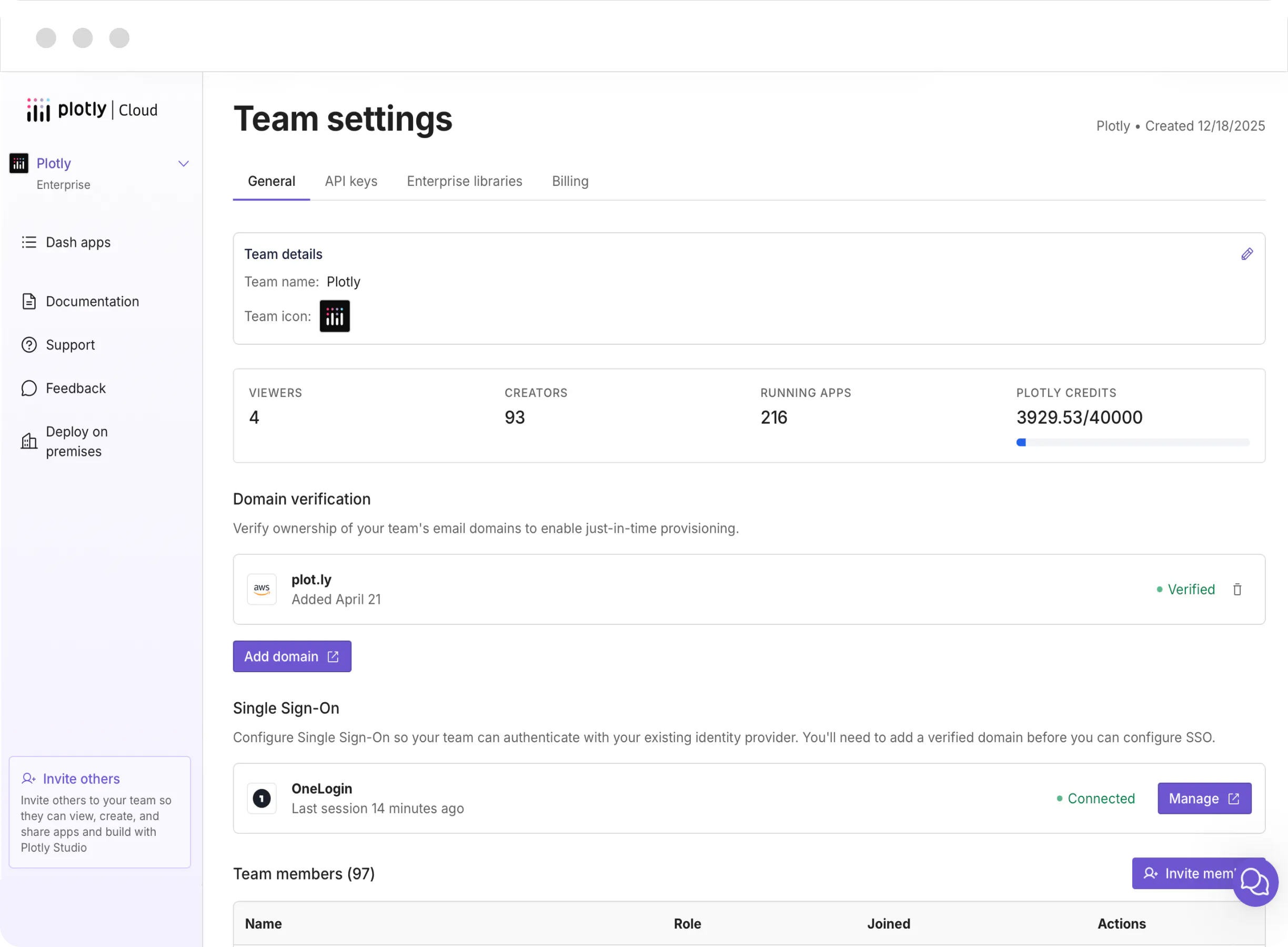Click the RUNNING APPS count 216
Image resolution: width=1288 pixels, height=947 pixels.
click(x=773, y=417)
